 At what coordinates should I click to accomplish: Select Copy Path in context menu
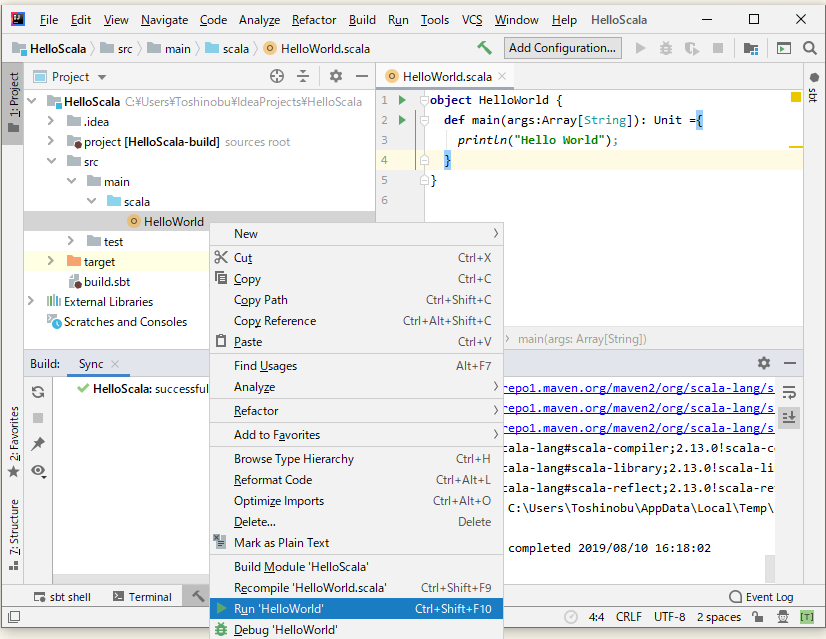click(357, 300)
